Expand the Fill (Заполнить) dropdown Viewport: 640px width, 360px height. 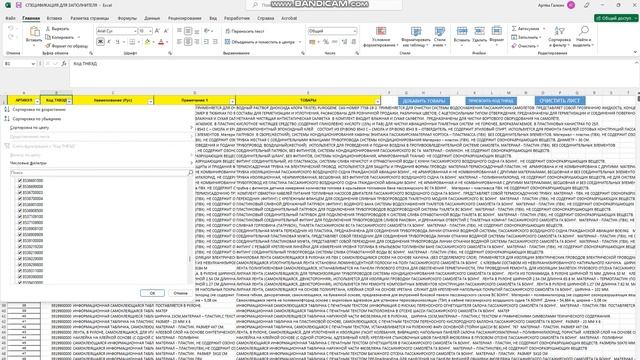tap(540, 38)
